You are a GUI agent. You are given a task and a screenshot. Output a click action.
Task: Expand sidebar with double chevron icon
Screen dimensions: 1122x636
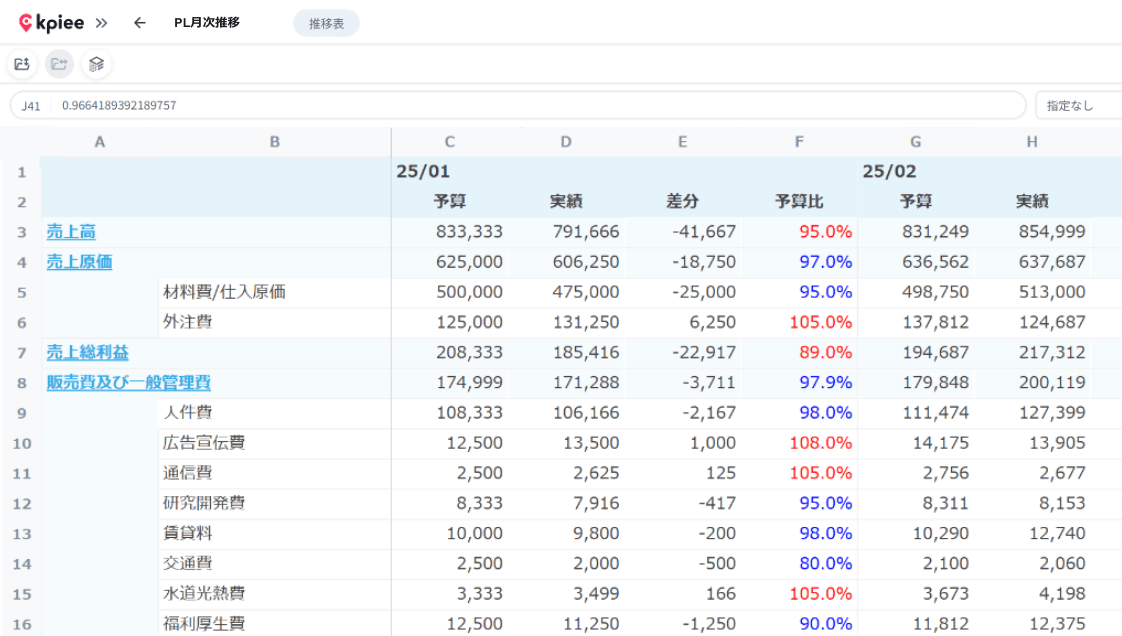coord(102,23)
